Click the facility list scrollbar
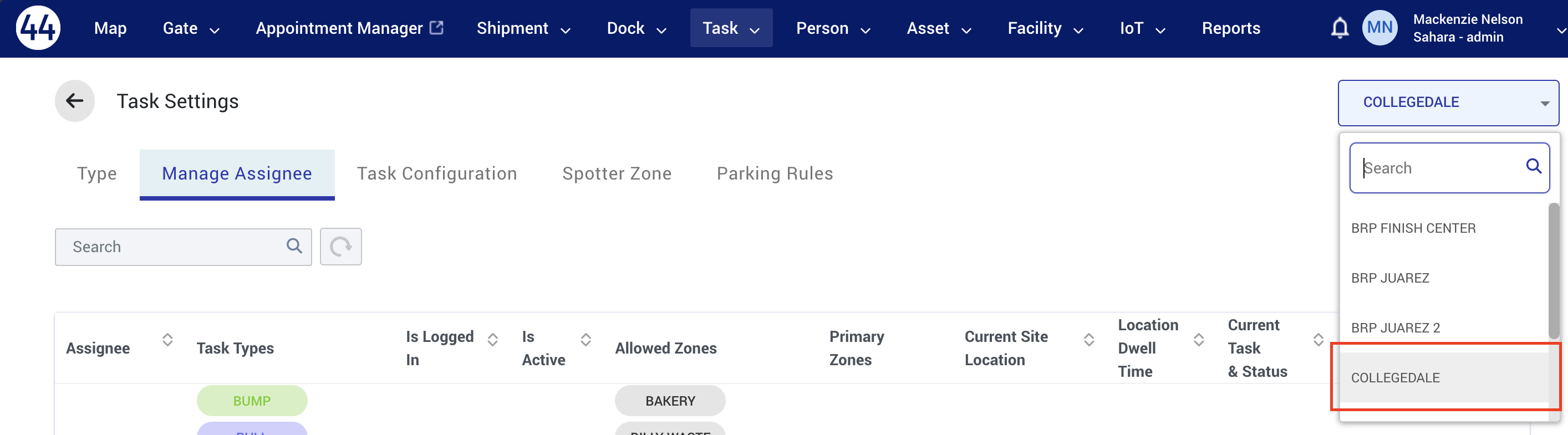 (1554, 271)
